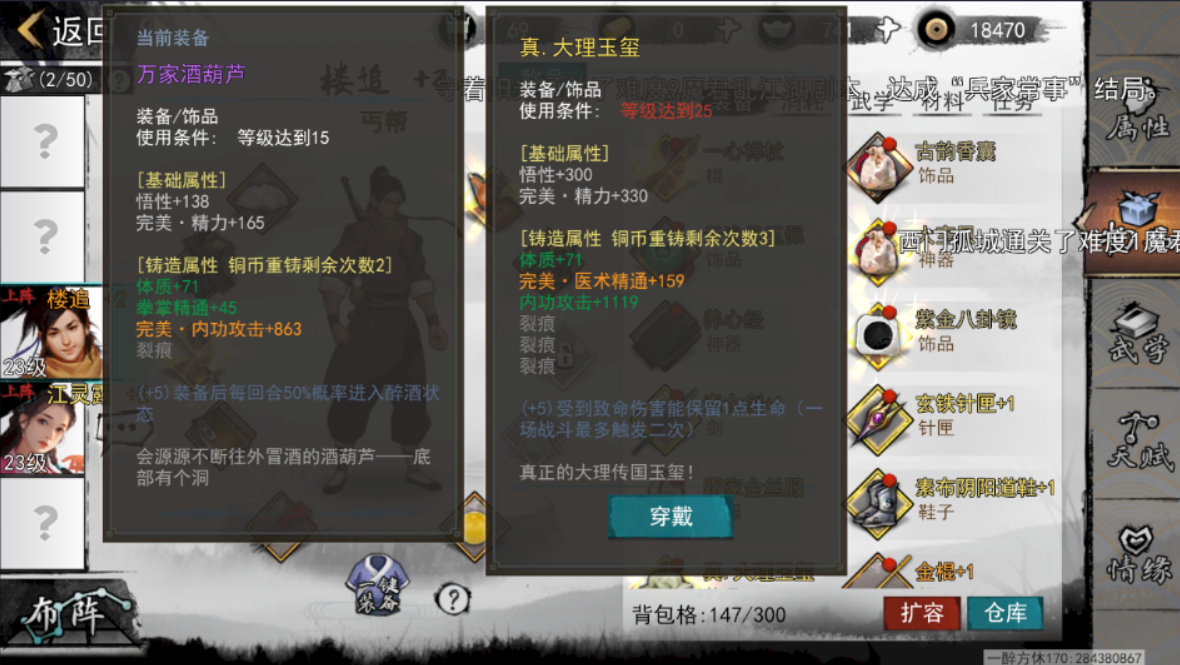Viewport: 1180px width, 665px height.
Task: Open the 一键装备 auto-equip robe icon
Action: [377, 585]
